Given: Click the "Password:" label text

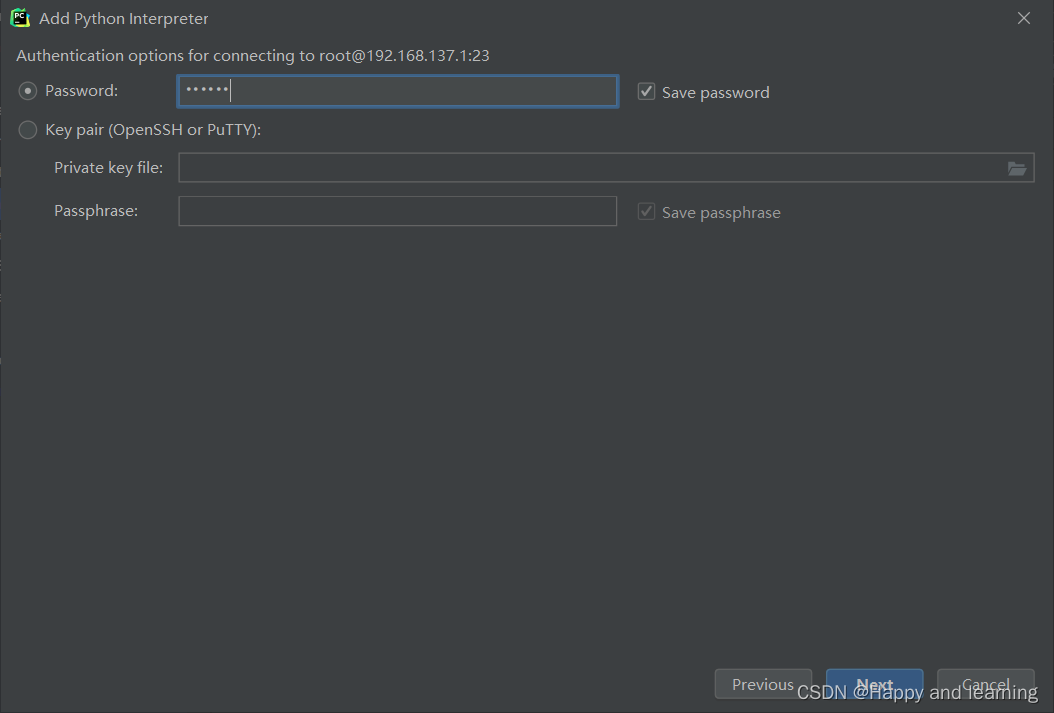Looking at the screenshot, I should [x=81, y=91].
